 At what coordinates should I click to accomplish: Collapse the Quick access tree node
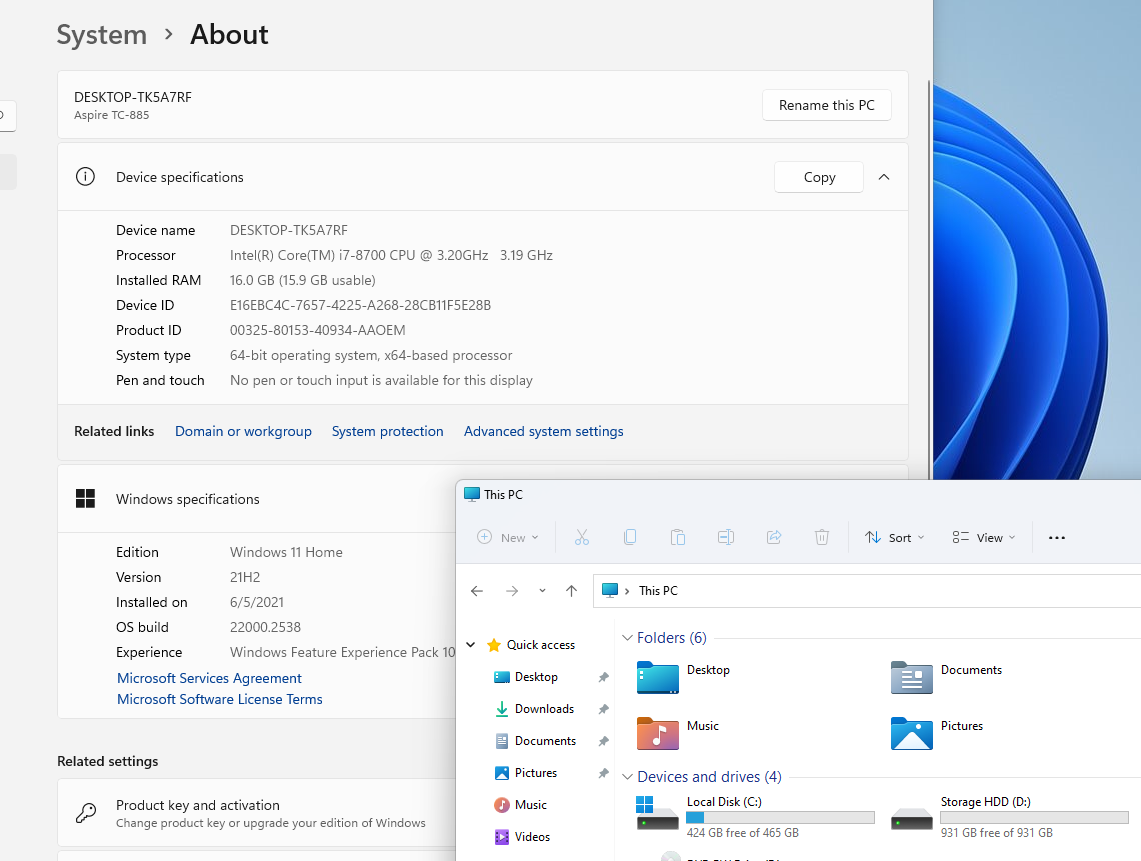[471, 645]
